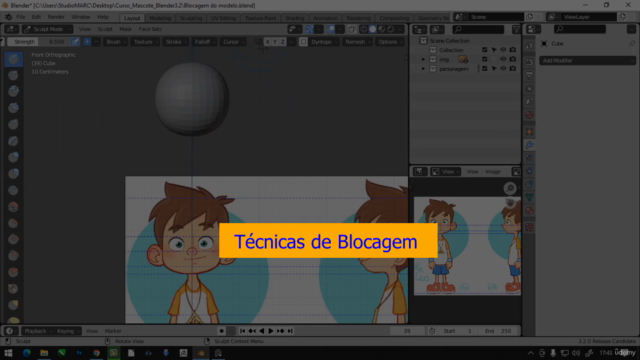Uncheck exclude checkbox for Collection
The image size is (640, 360).
[484, 50]
